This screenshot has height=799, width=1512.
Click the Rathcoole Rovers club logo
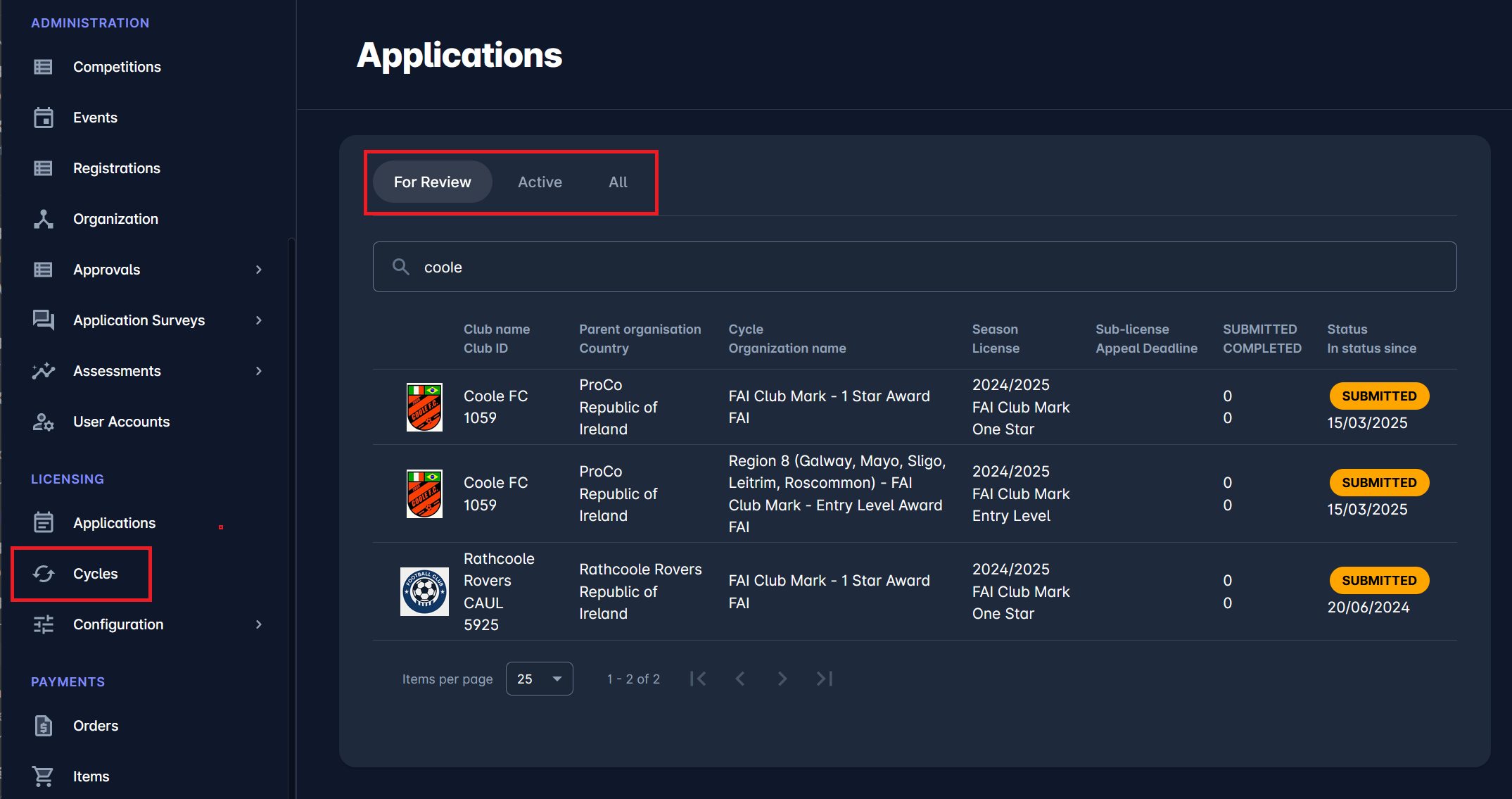[424, 591]
